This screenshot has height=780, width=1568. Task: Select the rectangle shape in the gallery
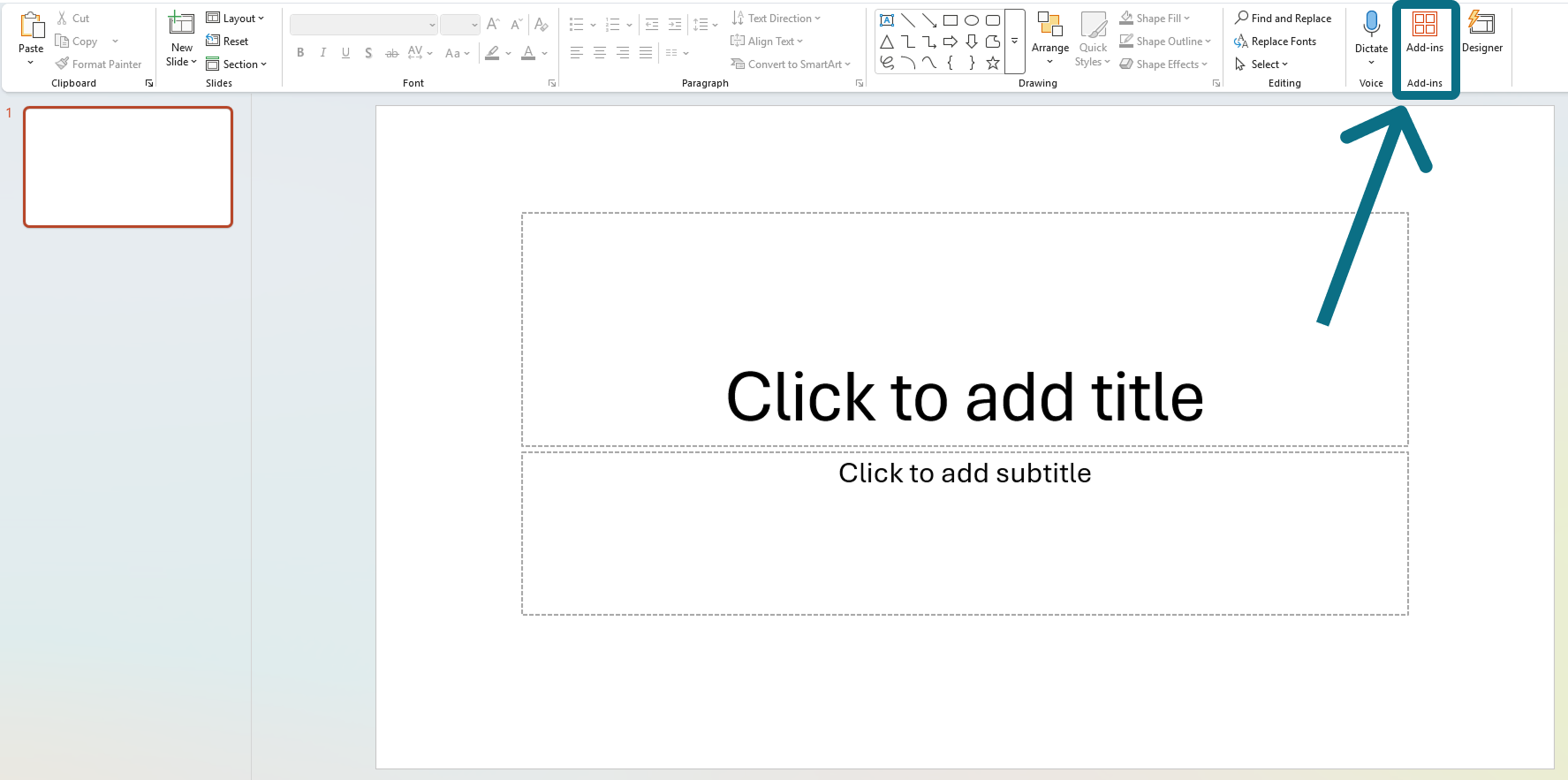(x=951, y=19)
